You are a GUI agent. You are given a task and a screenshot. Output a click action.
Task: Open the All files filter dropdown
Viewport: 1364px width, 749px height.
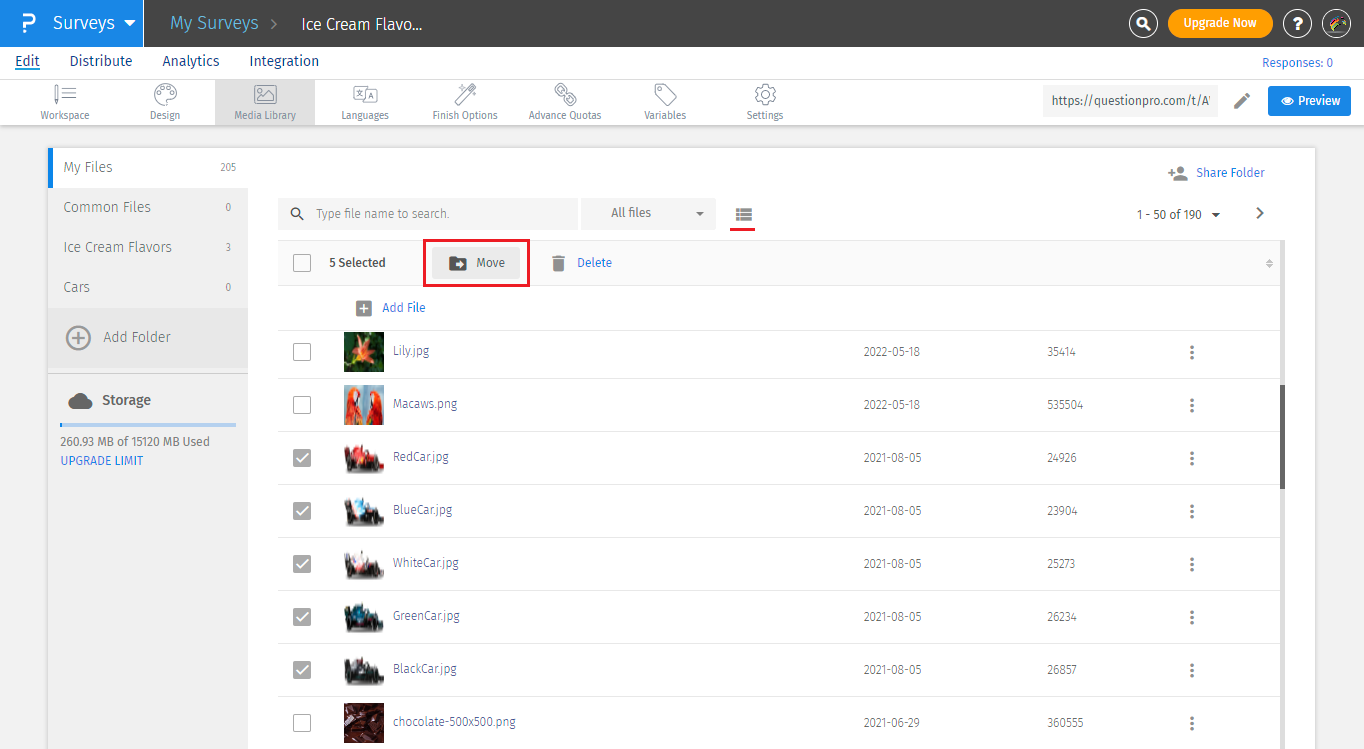point(648,213)
